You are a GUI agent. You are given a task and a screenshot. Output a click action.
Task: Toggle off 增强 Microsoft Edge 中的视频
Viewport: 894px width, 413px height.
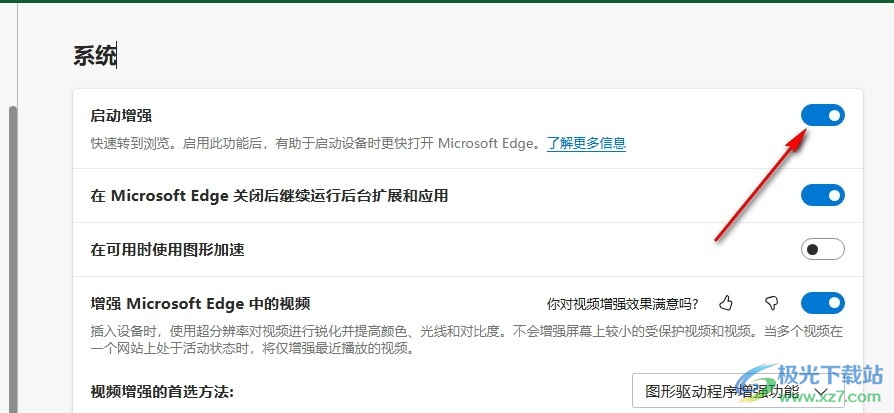point(823,303)
